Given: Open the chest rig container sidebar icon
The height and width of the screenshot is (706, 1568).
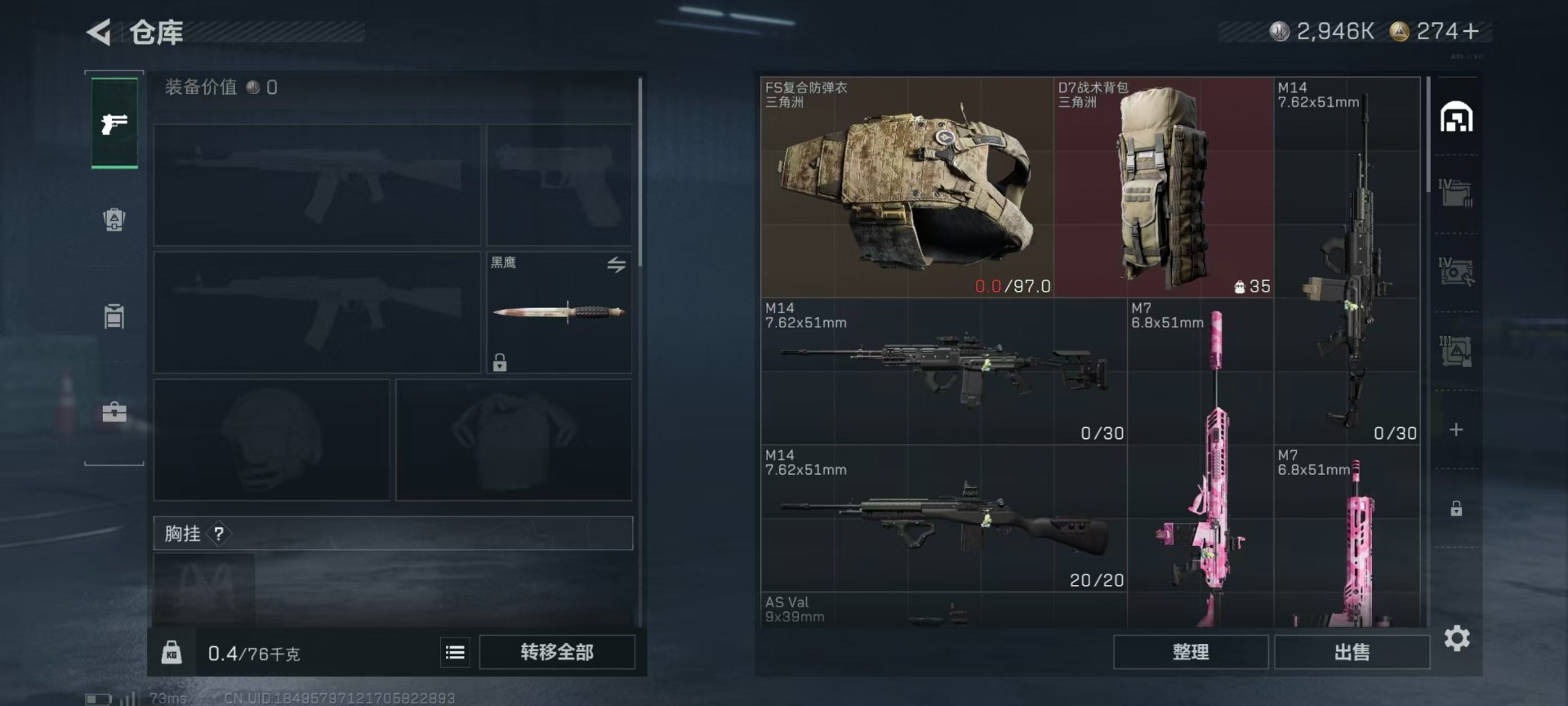Looking at the screenshot, I should (114, 315).
